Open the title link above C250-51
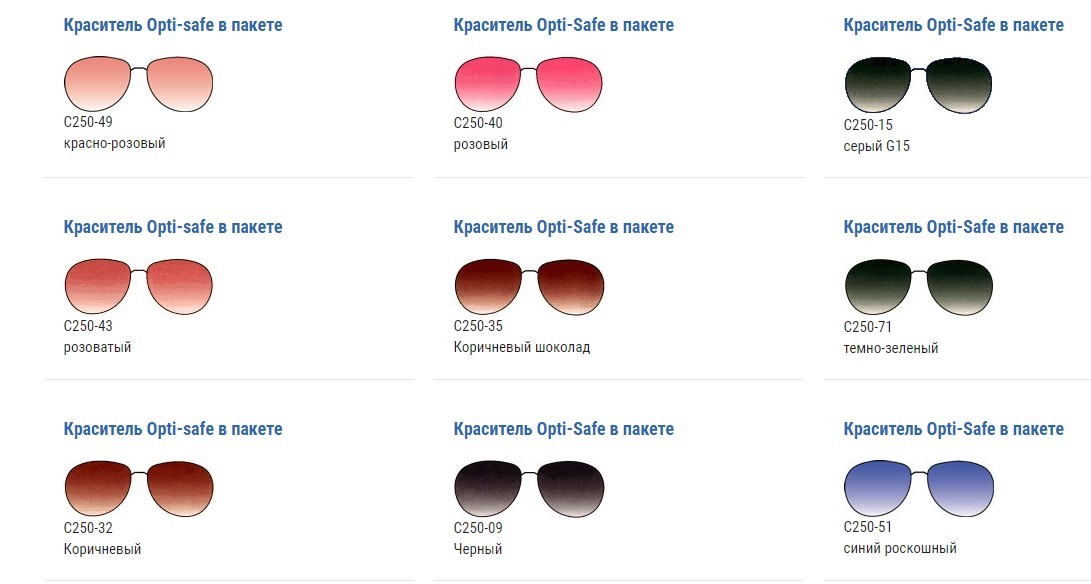This screenshot has width=1091, height=584. click(x=953, y=429)
